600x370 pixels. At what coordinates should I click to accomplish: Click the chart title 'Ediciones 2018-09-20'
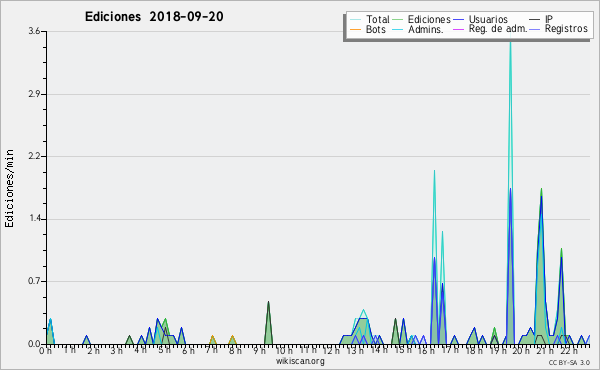tap(154, 17)
